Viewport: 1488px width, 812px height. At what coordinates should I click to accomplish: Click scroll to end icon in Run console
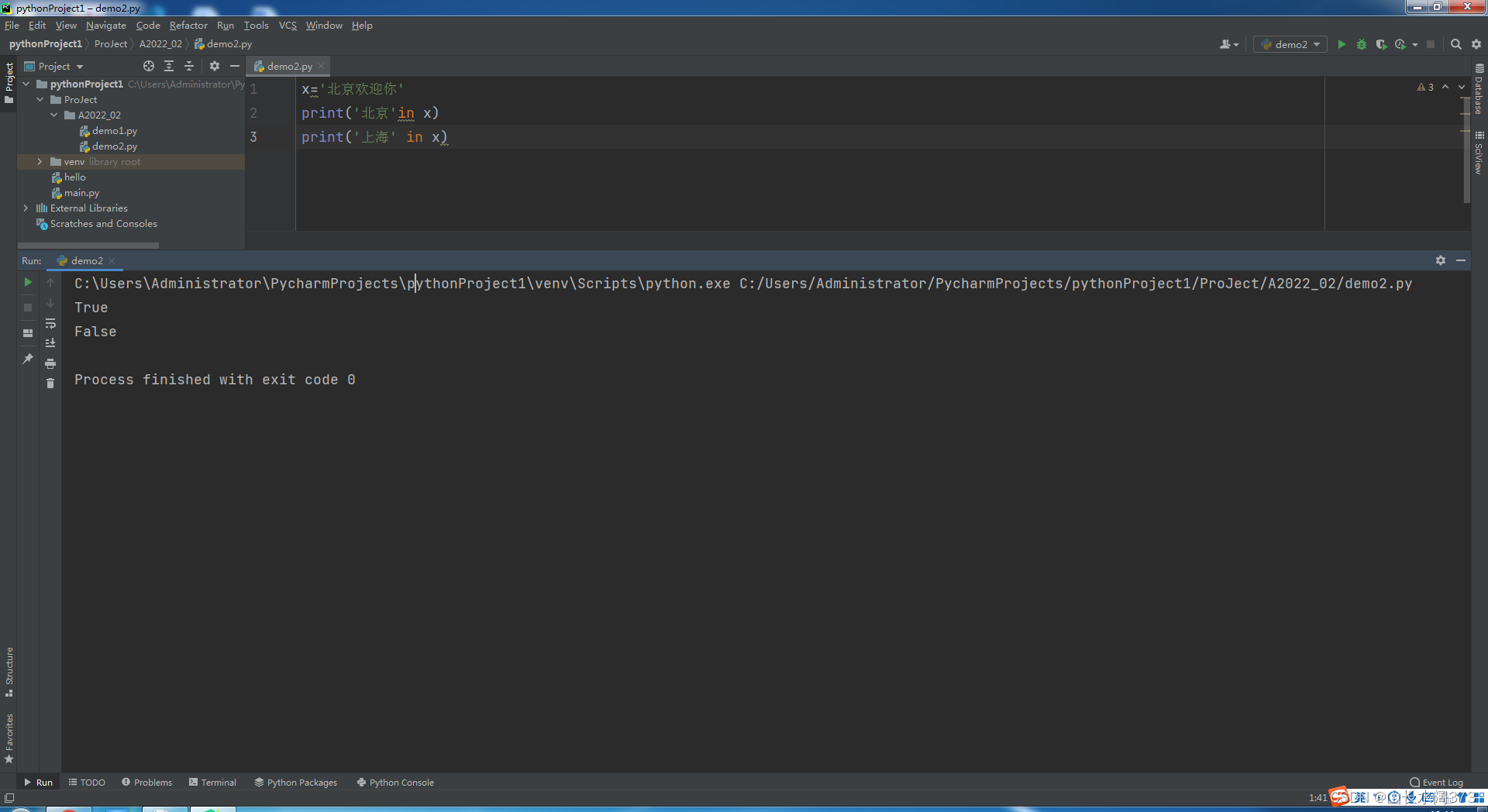50,342
